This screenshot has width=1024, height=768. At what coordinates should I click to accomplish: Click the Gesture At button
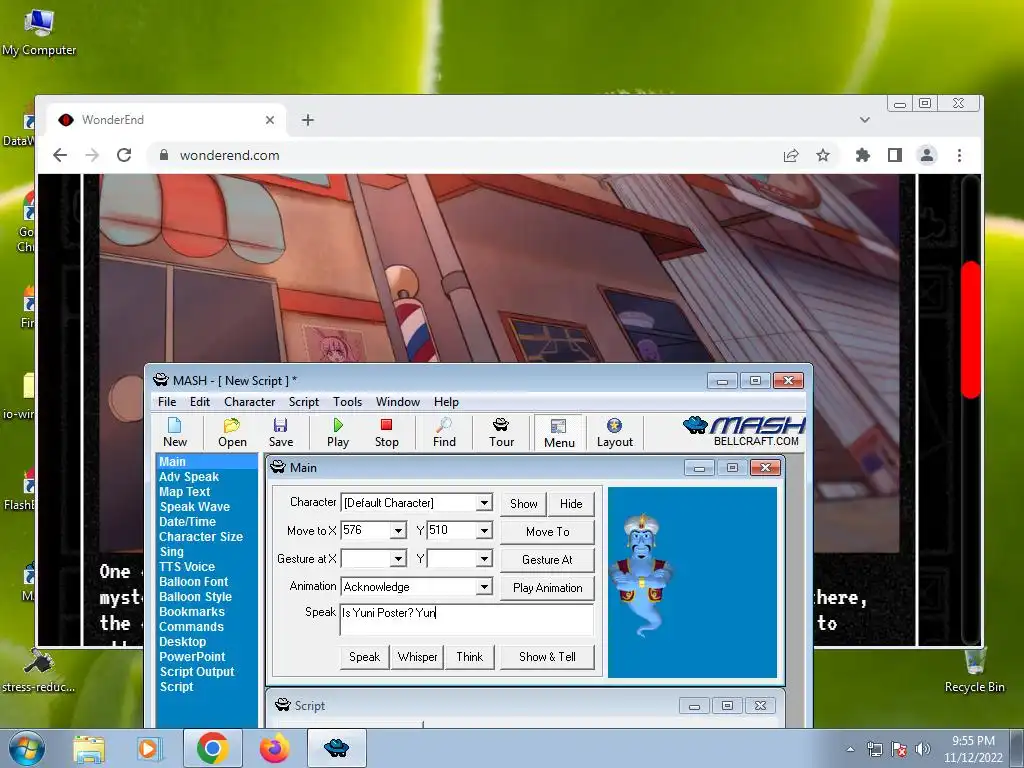(547, 560)
